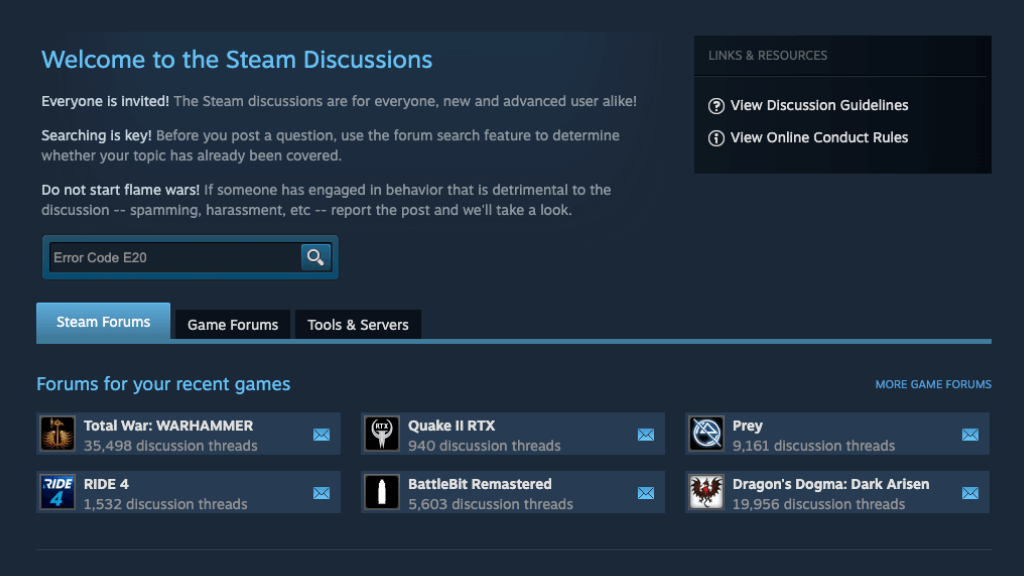Click the envelope icon next to Prey
1024x576 pixels.
[x=970, y=435]
